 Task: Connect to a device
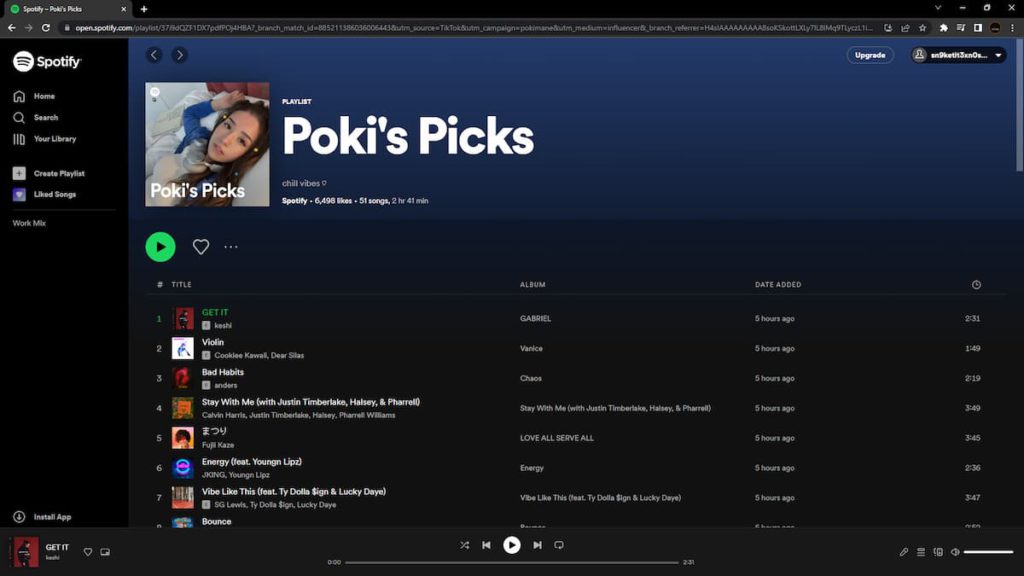coord(937,551)
